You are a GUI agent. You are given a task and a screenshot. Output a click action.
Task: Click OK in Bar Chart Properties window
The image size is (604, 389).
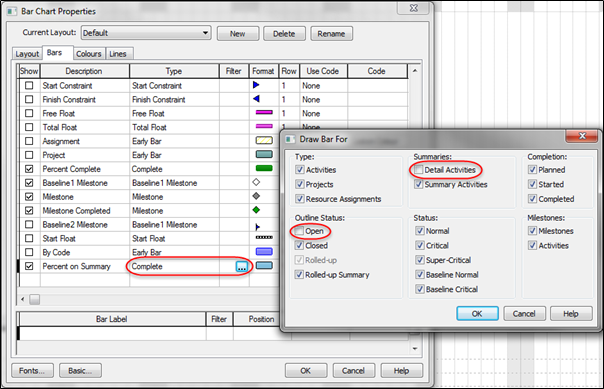point(306,371)
